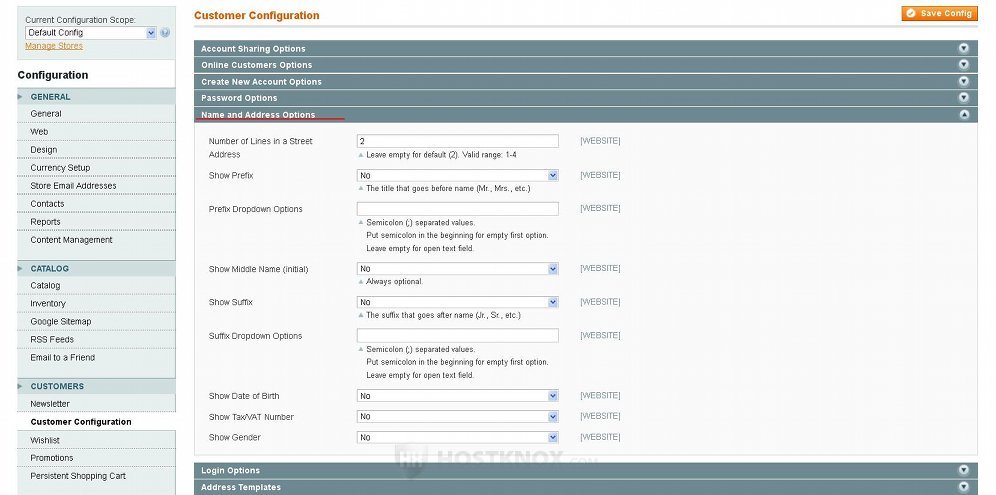Go to General configuration page
996x495 pixels.
click(46, 114)
